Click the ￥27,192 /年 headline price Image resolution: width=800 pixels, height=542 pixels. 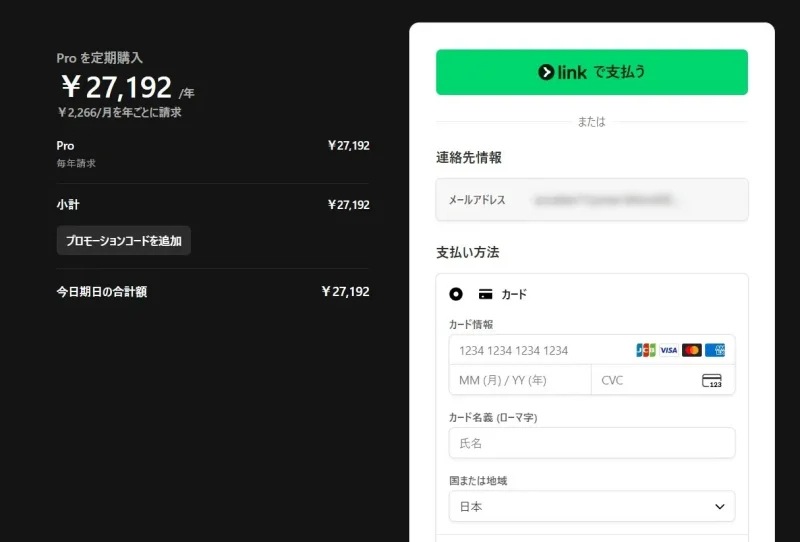coord(128,87)
